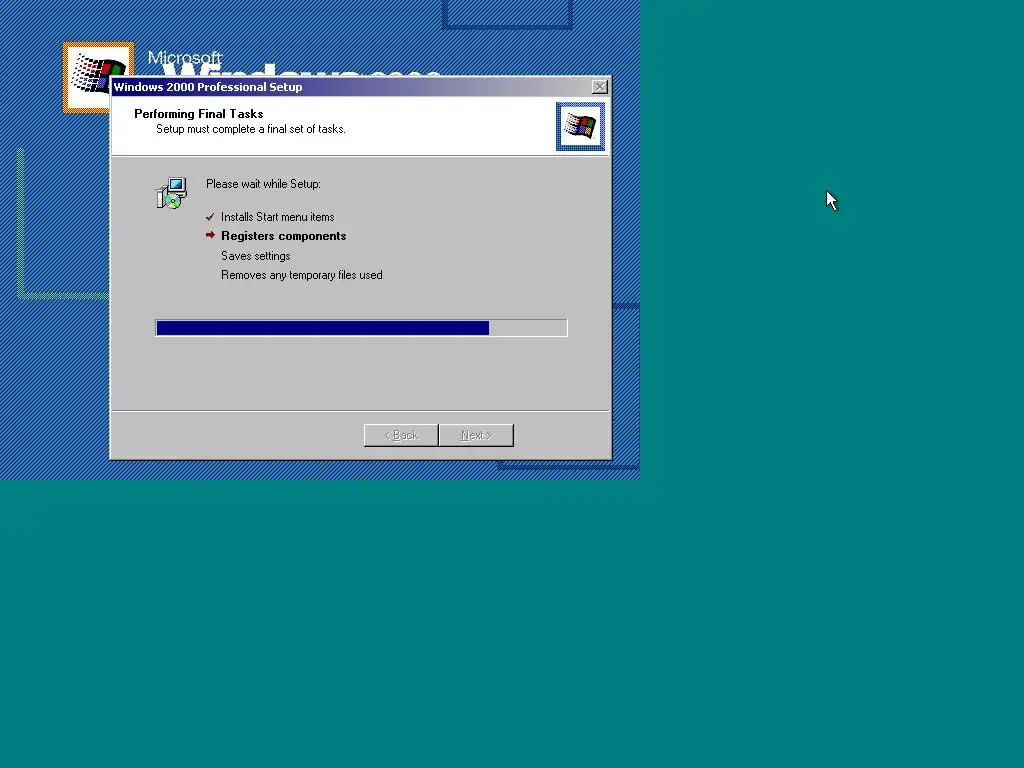Close the Windows 2000 Professional Setup dialog
Image resolution: width=1024 pixels, height=768 pixels.
point(600,87)
